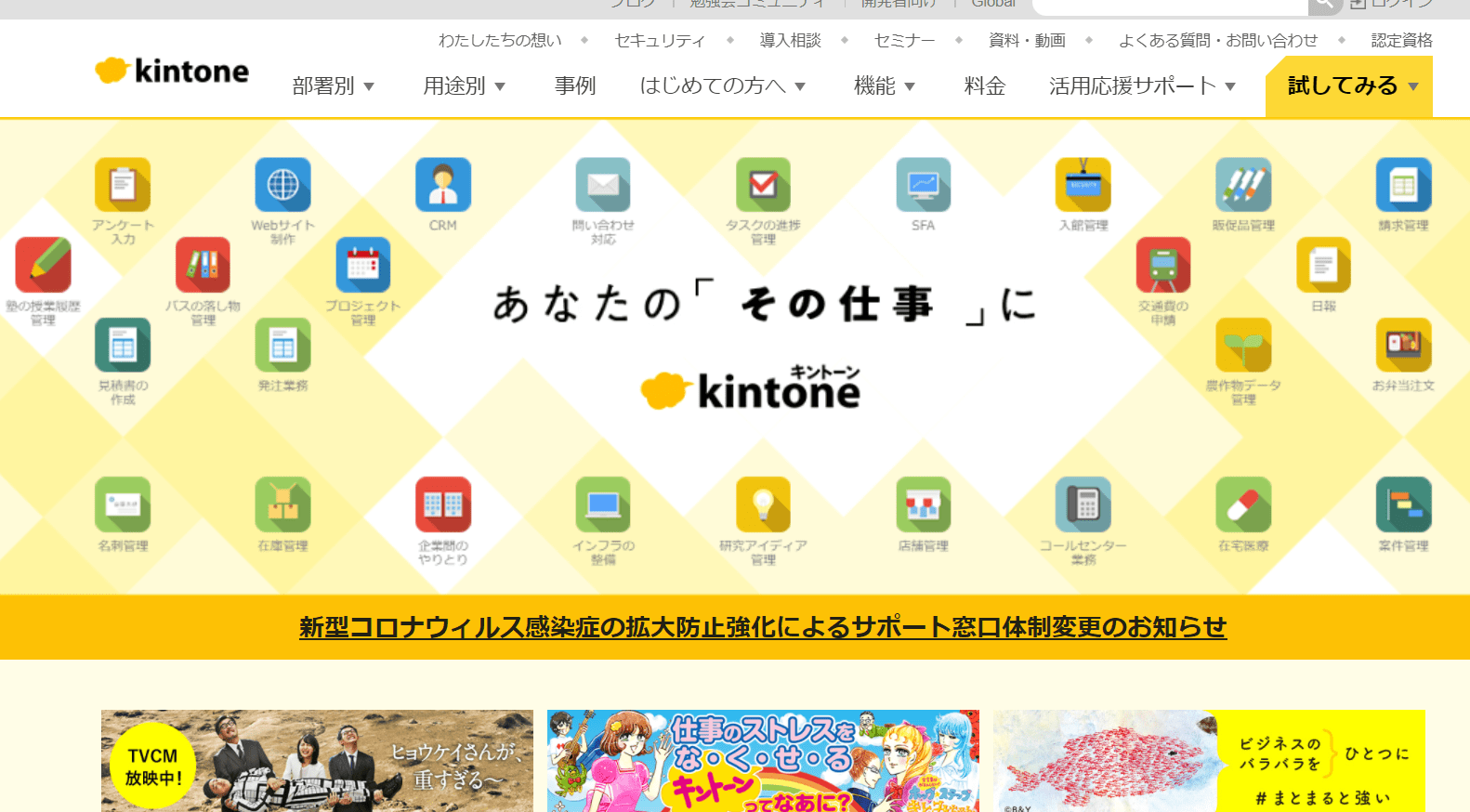
Task: Open the 在宅医療 pill icon
Action: [1243, 504]
